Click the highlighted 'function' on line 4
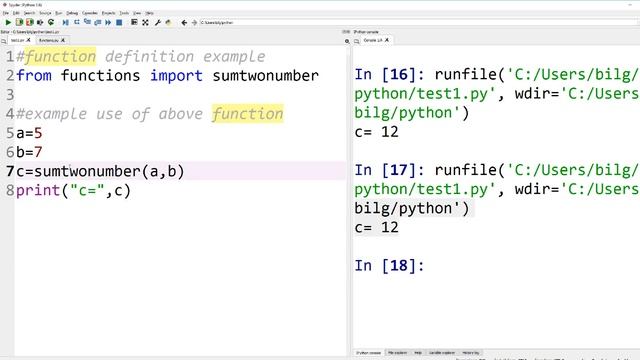The image size is (640, 360). coord(248,113)
